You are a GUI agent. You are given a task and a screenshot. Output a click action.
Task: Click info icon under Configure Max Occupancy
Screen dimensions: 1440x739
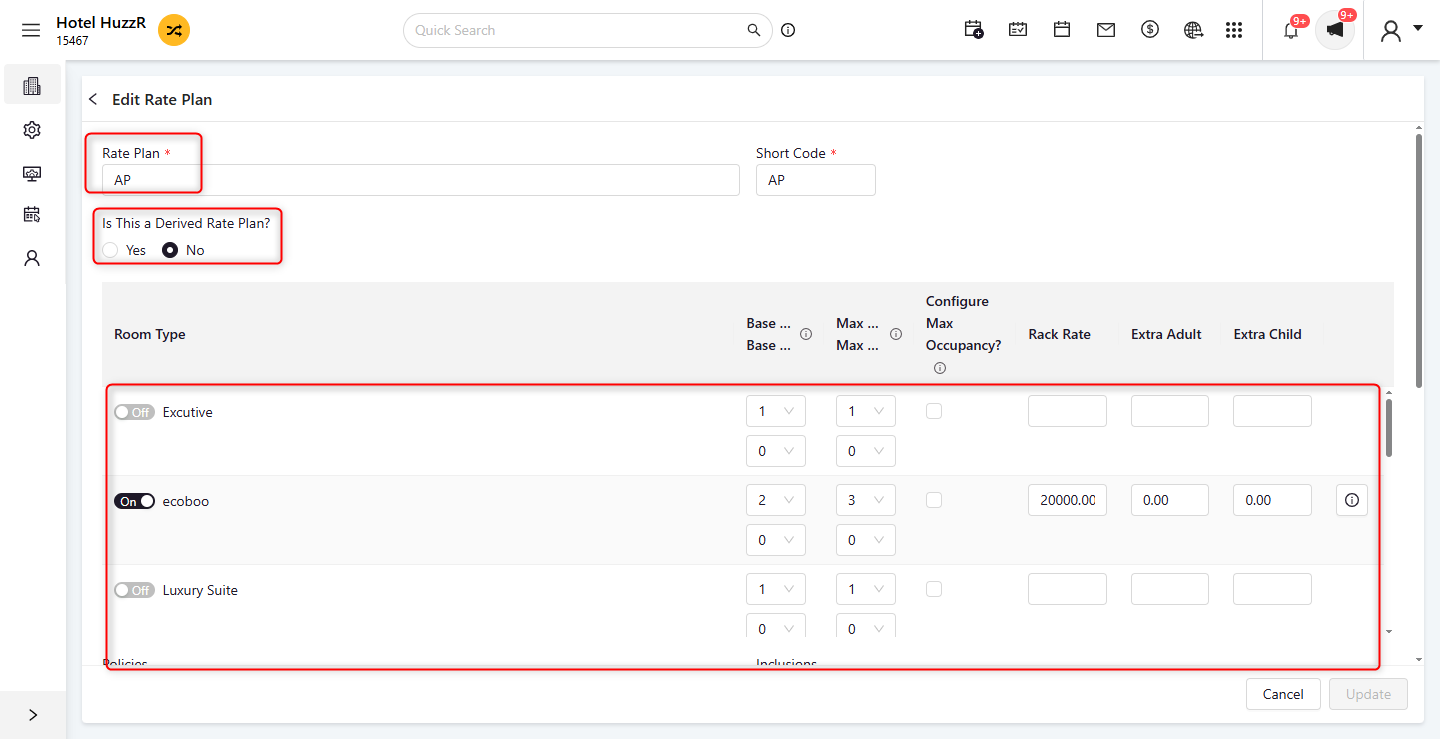click(939, 368)
